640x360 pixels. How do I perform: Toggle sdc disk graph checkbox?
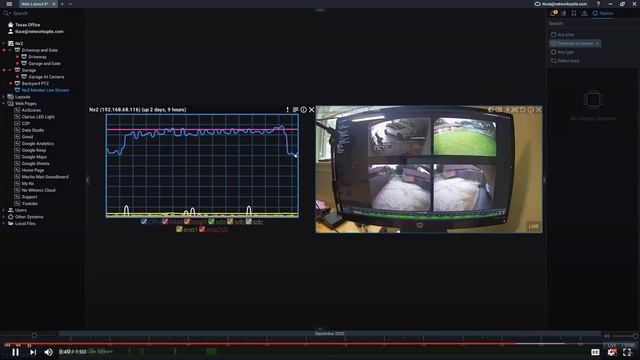249,222
